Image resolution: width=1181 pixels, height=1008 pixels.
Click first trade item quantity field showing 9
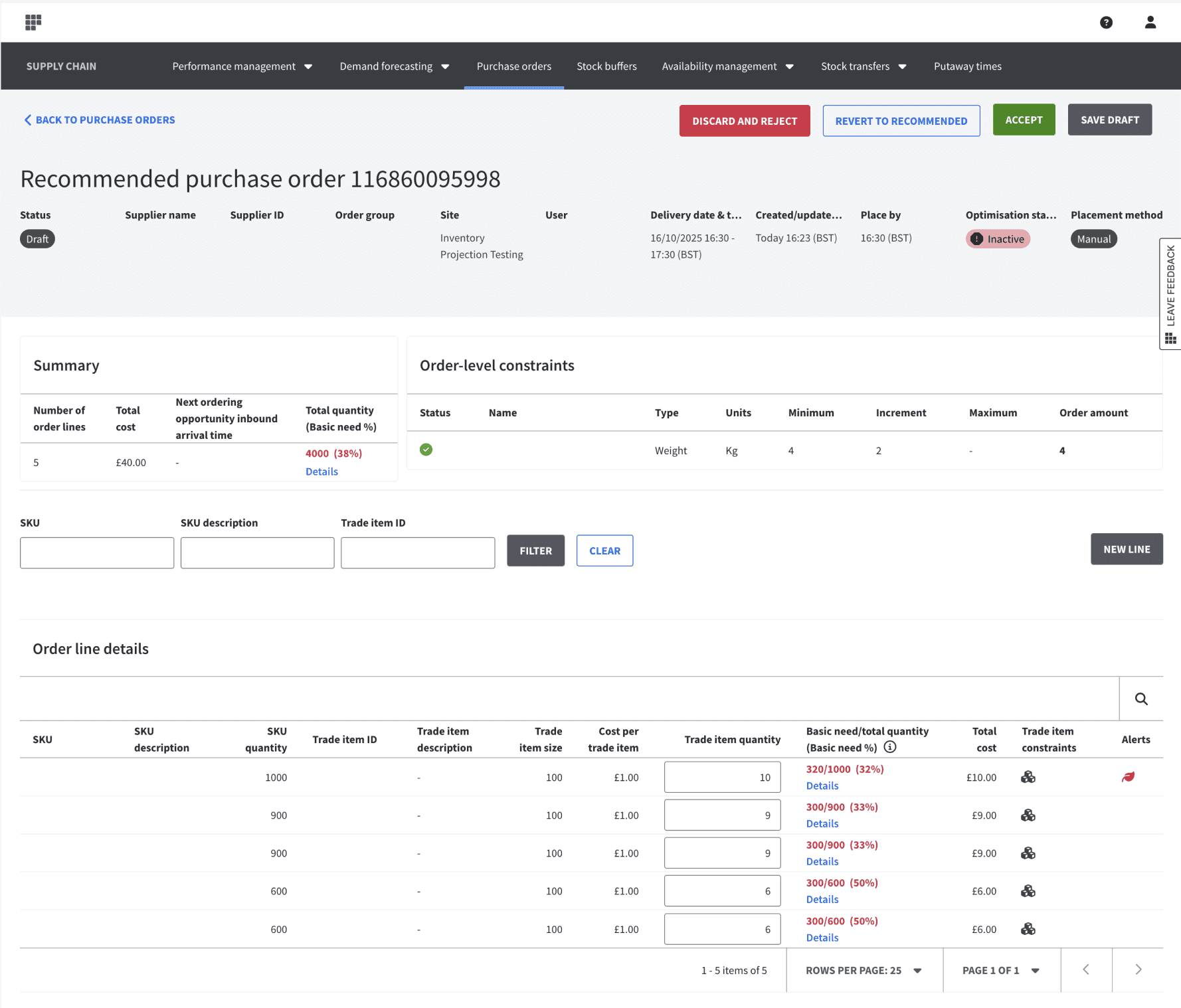point(722,815)
